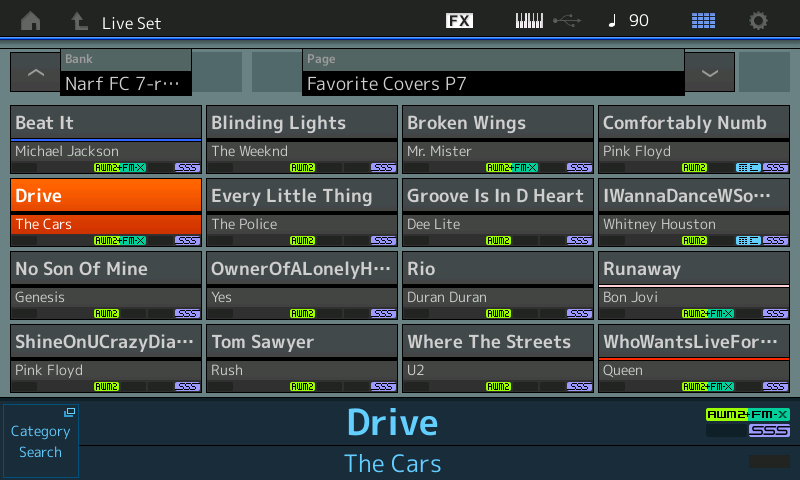This screenshot has width=800, height=480.
Task: Open the gear Utility settings
Action: click(759, 21)
